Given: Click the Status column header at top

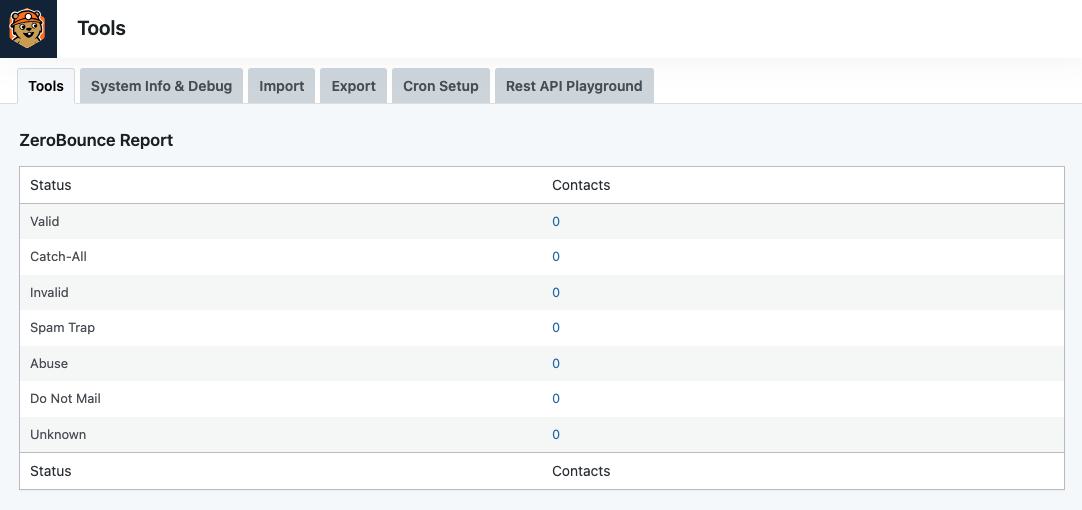Looking at the screenshot, I should coord(50,185).
